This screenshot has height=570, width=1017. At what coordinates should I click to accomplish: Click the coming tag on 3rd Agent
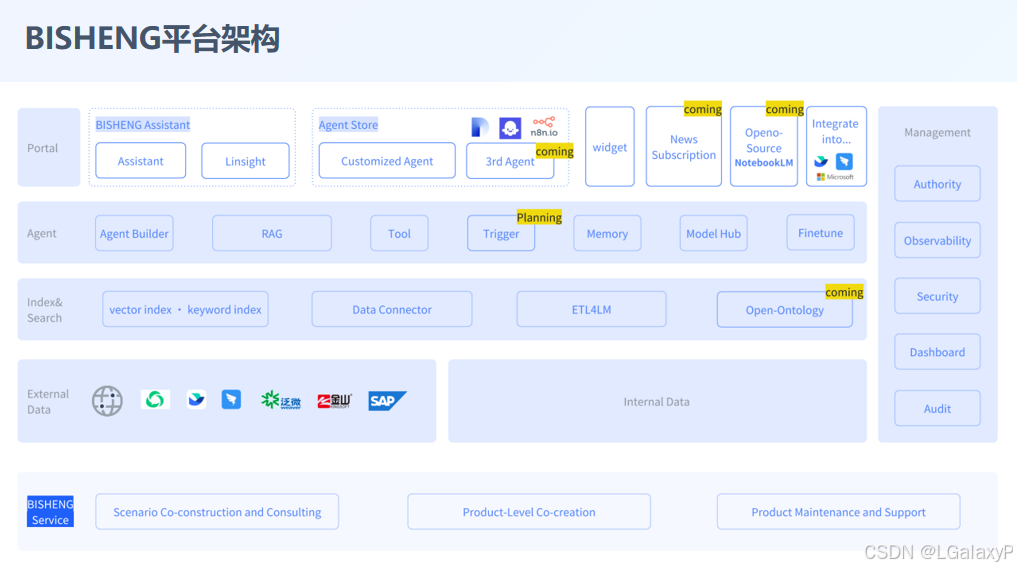coord(555,151)
